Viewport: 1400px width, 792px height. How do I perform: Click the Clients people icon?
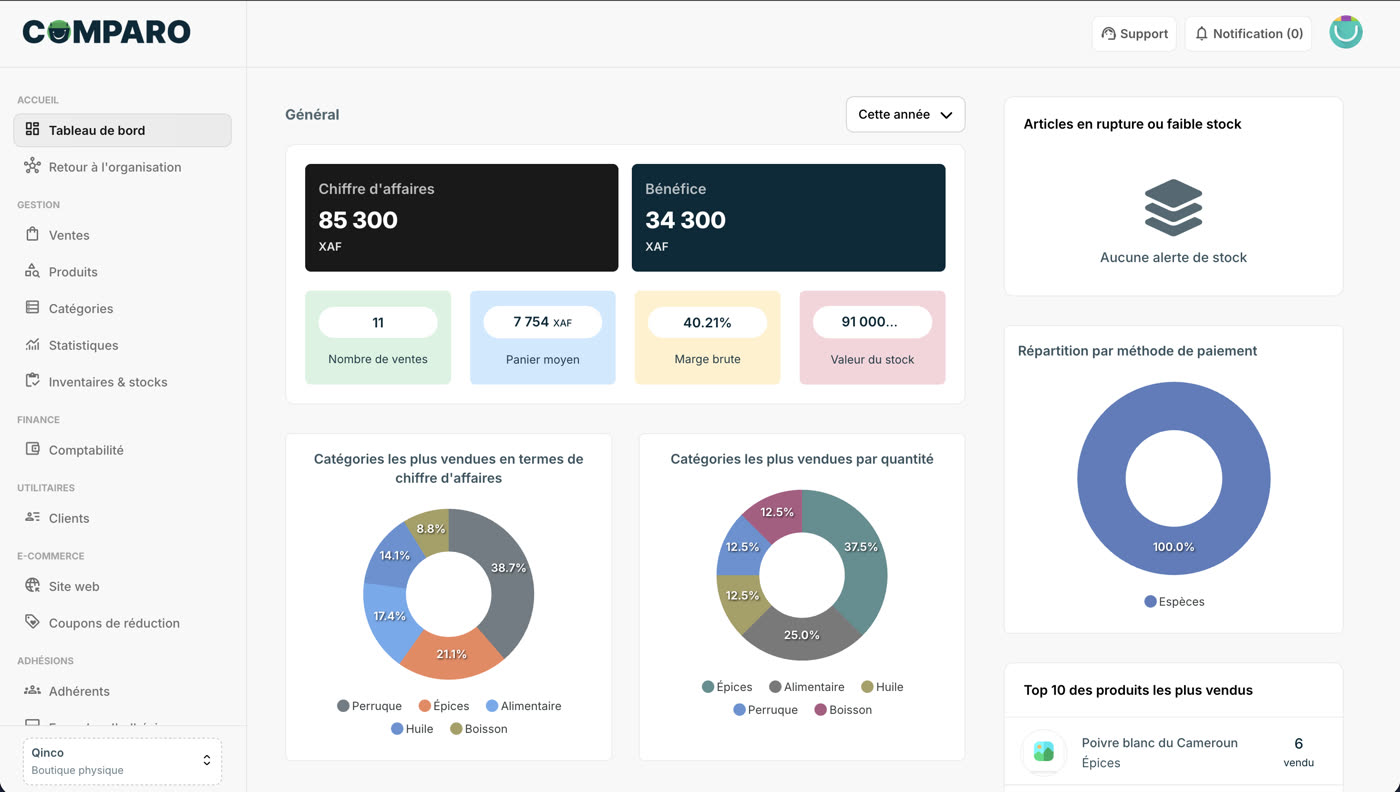click(32, 517)
